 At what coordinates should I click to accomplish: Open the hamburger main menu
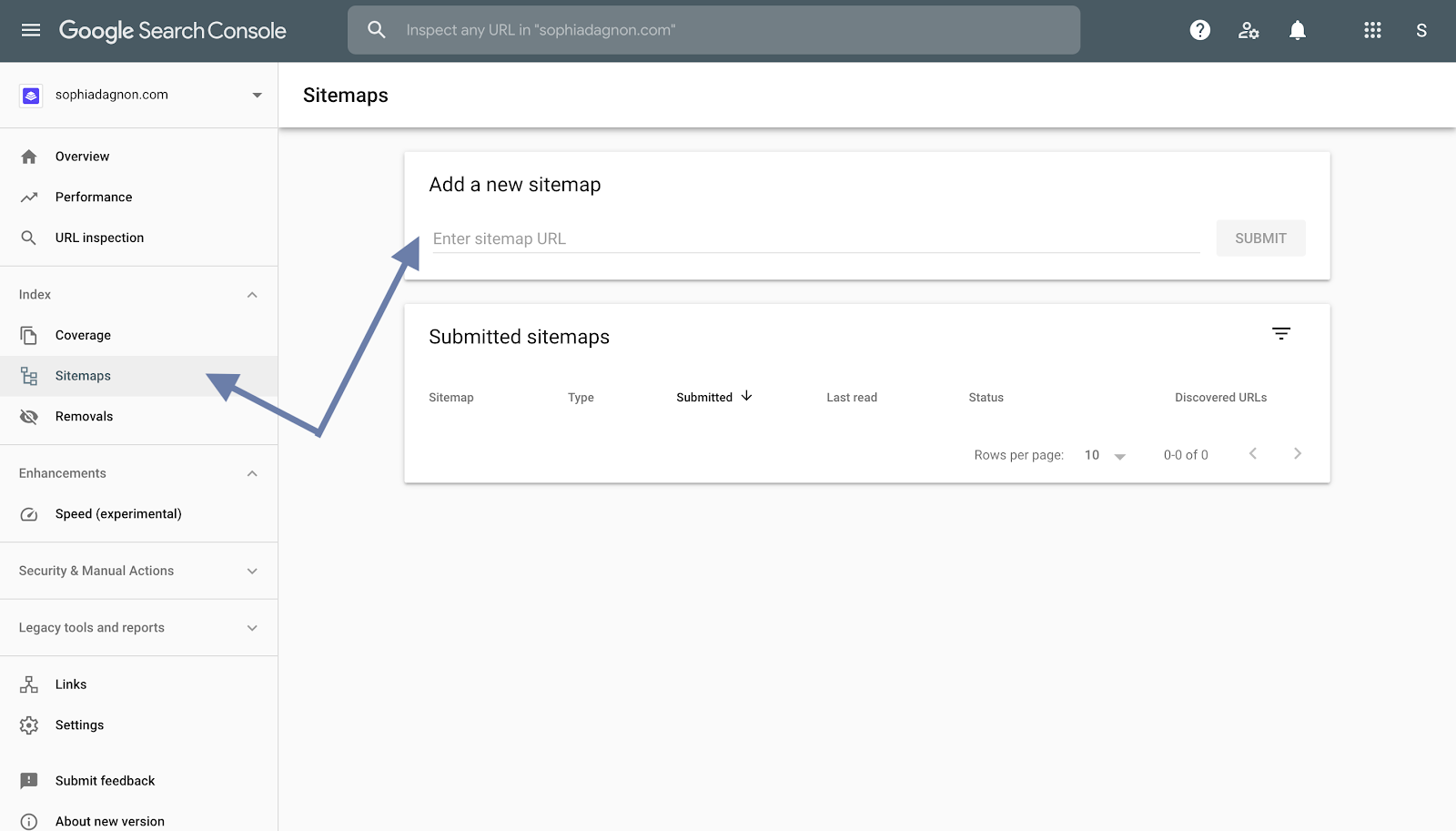31,30
